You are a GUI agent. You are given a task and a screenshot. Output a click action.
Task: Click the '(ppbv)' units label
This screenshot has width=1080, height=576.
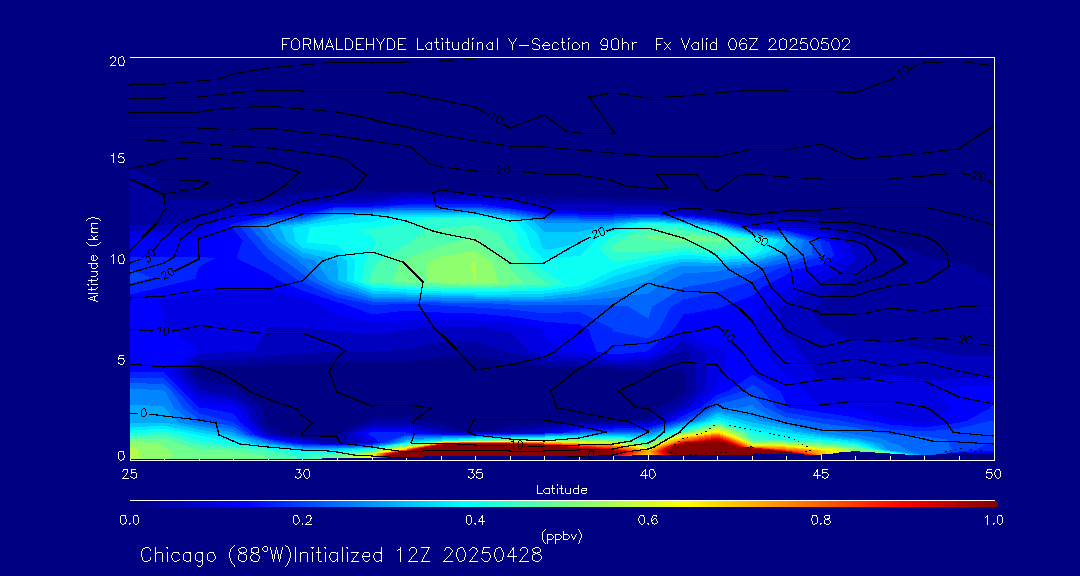561,536
